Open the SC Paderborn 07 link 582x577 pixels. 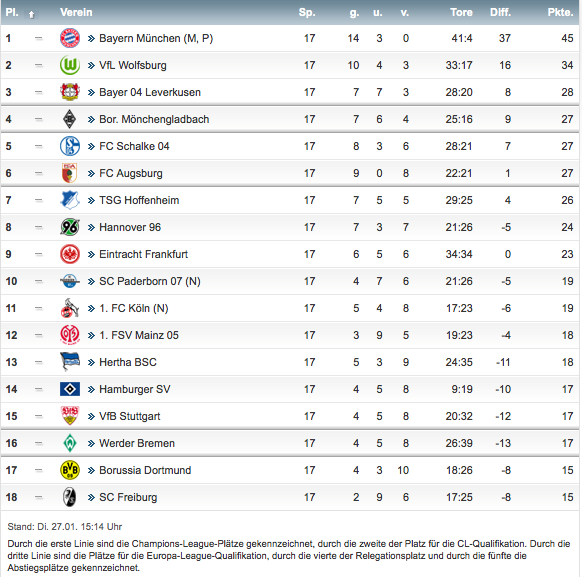coord(150,281)
